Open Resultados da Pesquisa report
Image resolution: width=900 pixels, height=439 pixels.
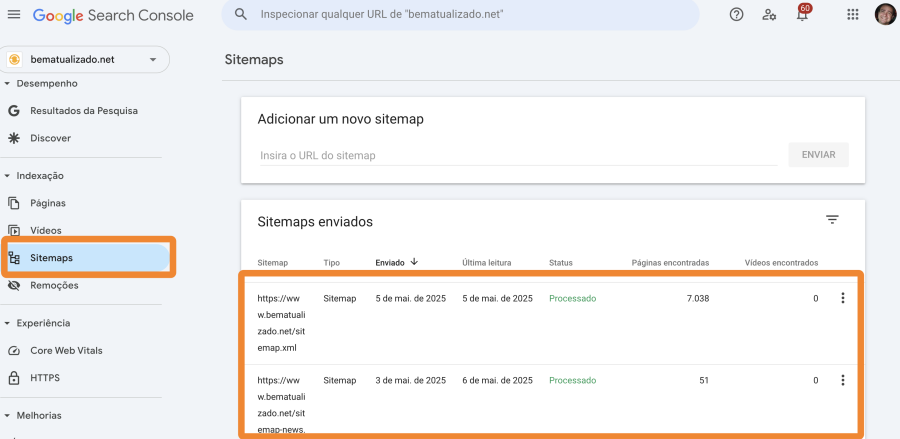[85, 111]
